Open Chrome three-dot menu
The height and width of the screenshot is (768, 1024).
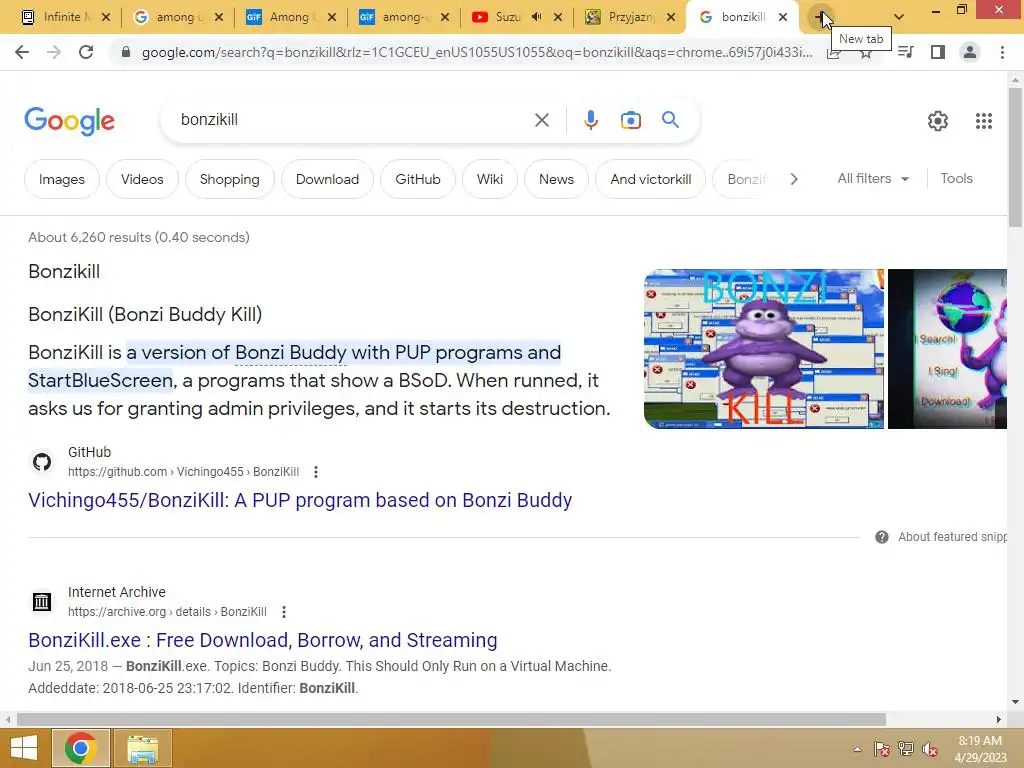click(1002, 52)
